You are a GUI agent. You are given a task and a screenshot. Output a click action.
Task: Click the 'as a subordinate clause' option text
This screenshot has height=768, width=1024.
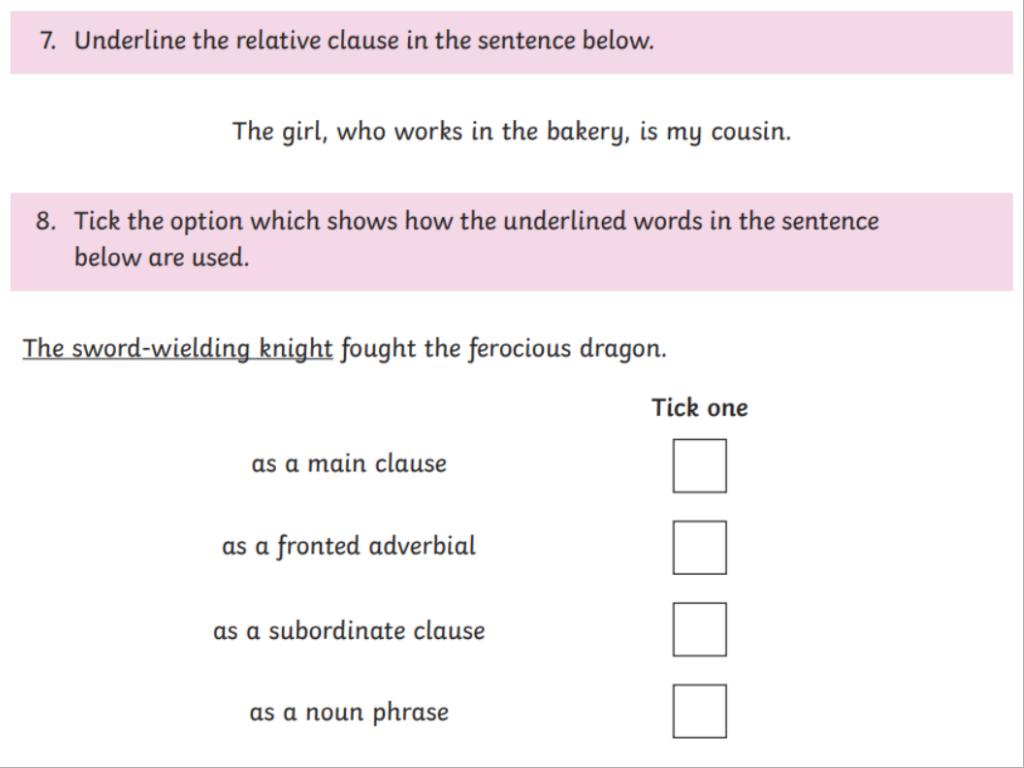[x=349, y=631]
